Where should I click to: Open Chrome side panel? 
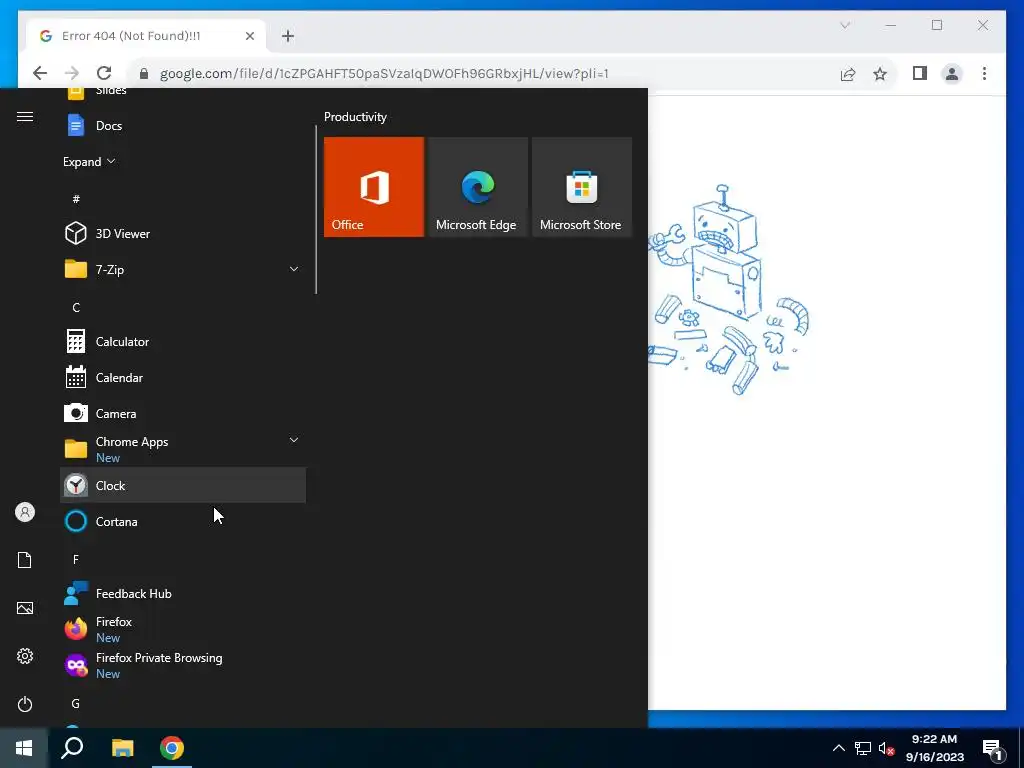point(920,73)
